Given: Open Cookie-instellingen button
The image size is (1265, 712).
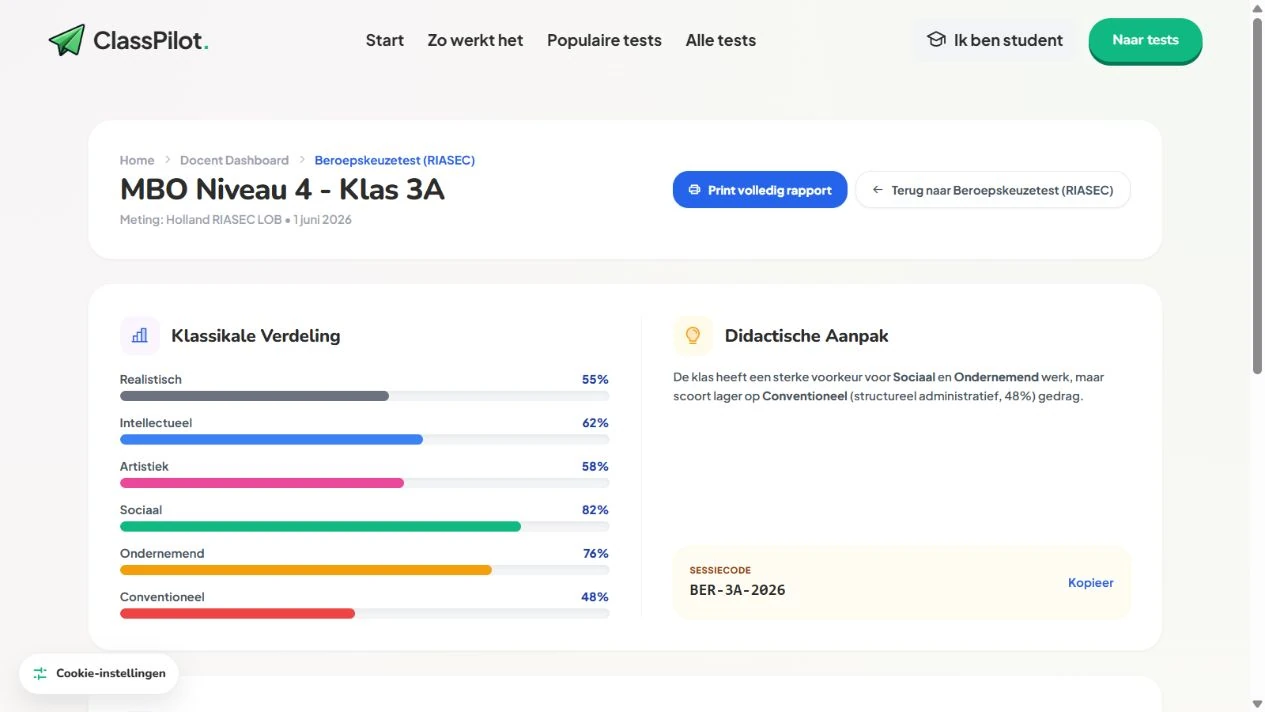Looking at the screenshot, I should [x=99, y=674].
